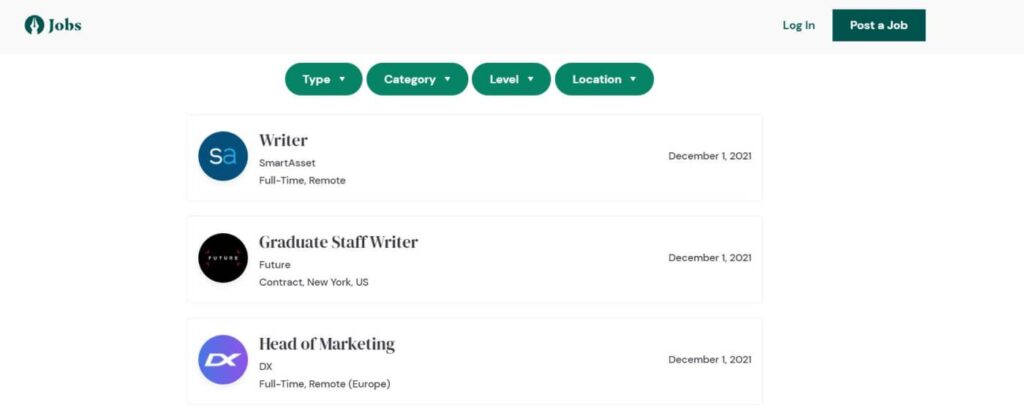Open the SmartAsset company logo
This screenshot has height=419, width=1024.
pos(223,156)
